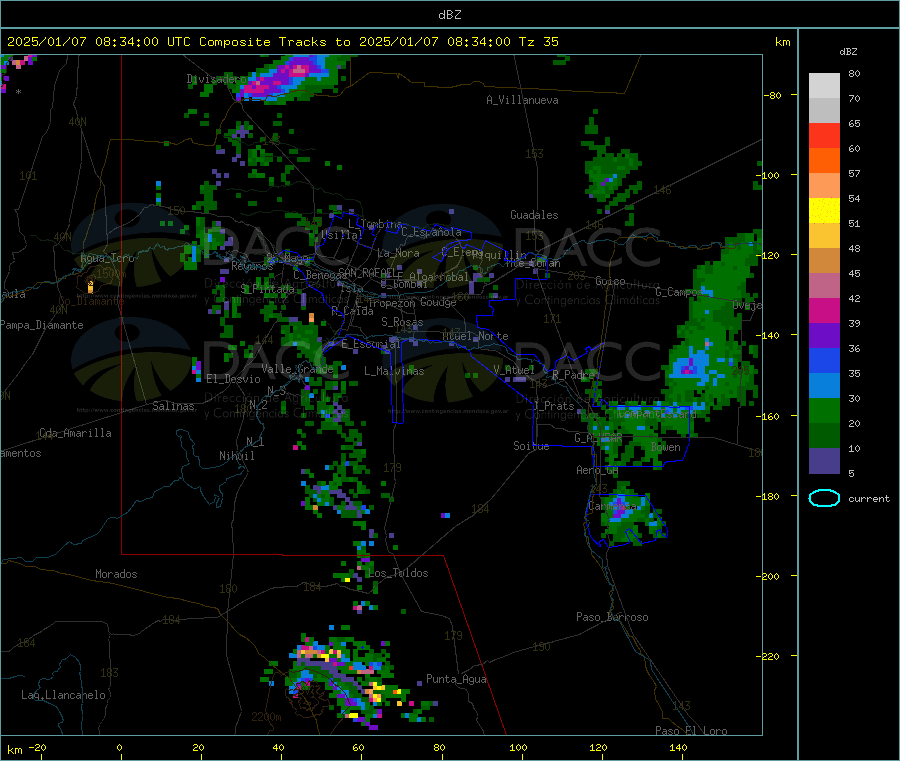Select the light gray 70-80 dBZ swatch
This screenshot has height=761, width=900.
point(824,86)
